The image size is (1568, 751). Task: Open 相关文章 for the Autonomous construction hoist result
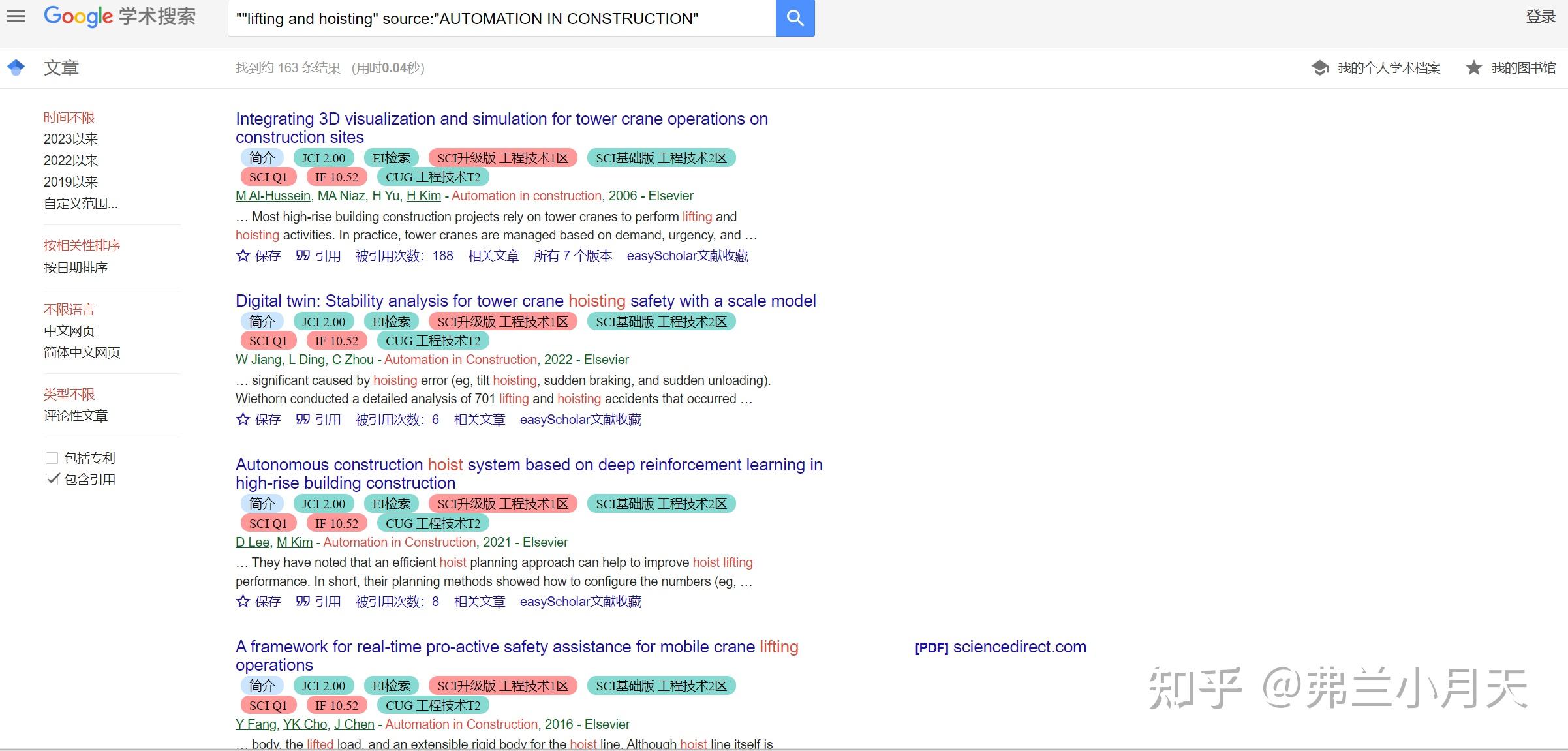[x=480, y=602]
